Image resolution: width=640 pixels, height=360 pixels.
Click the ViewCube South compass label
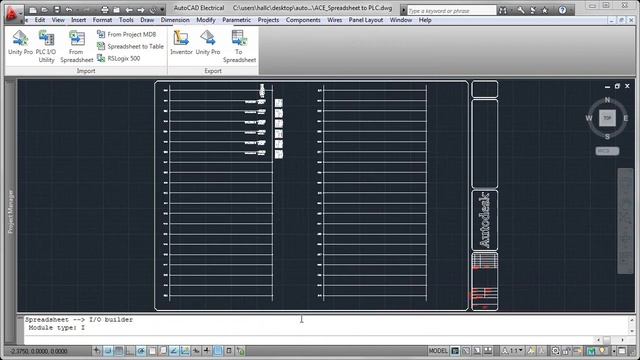pos(607,137)
